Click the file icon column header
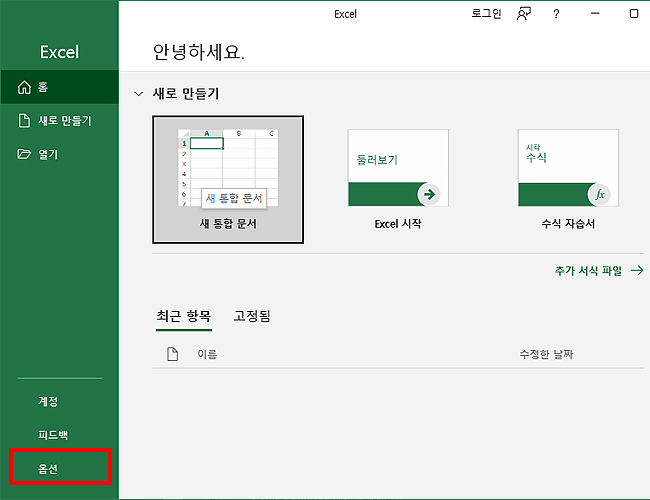Viewport: 650px width, 500px height. point(172,354)
